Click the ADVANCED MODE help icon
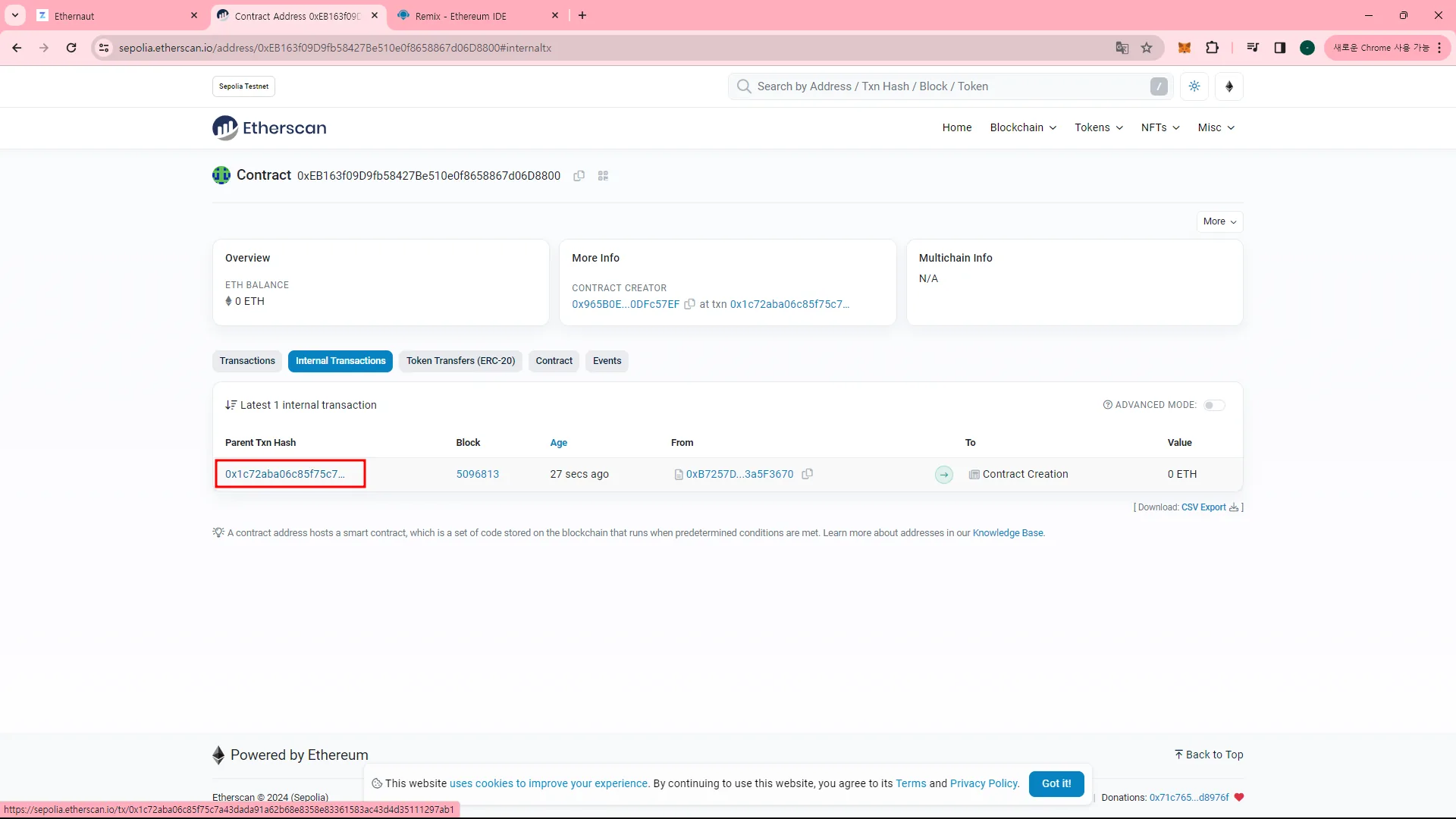Viewport: 1456px width, 819px height. click(1107, 405)
